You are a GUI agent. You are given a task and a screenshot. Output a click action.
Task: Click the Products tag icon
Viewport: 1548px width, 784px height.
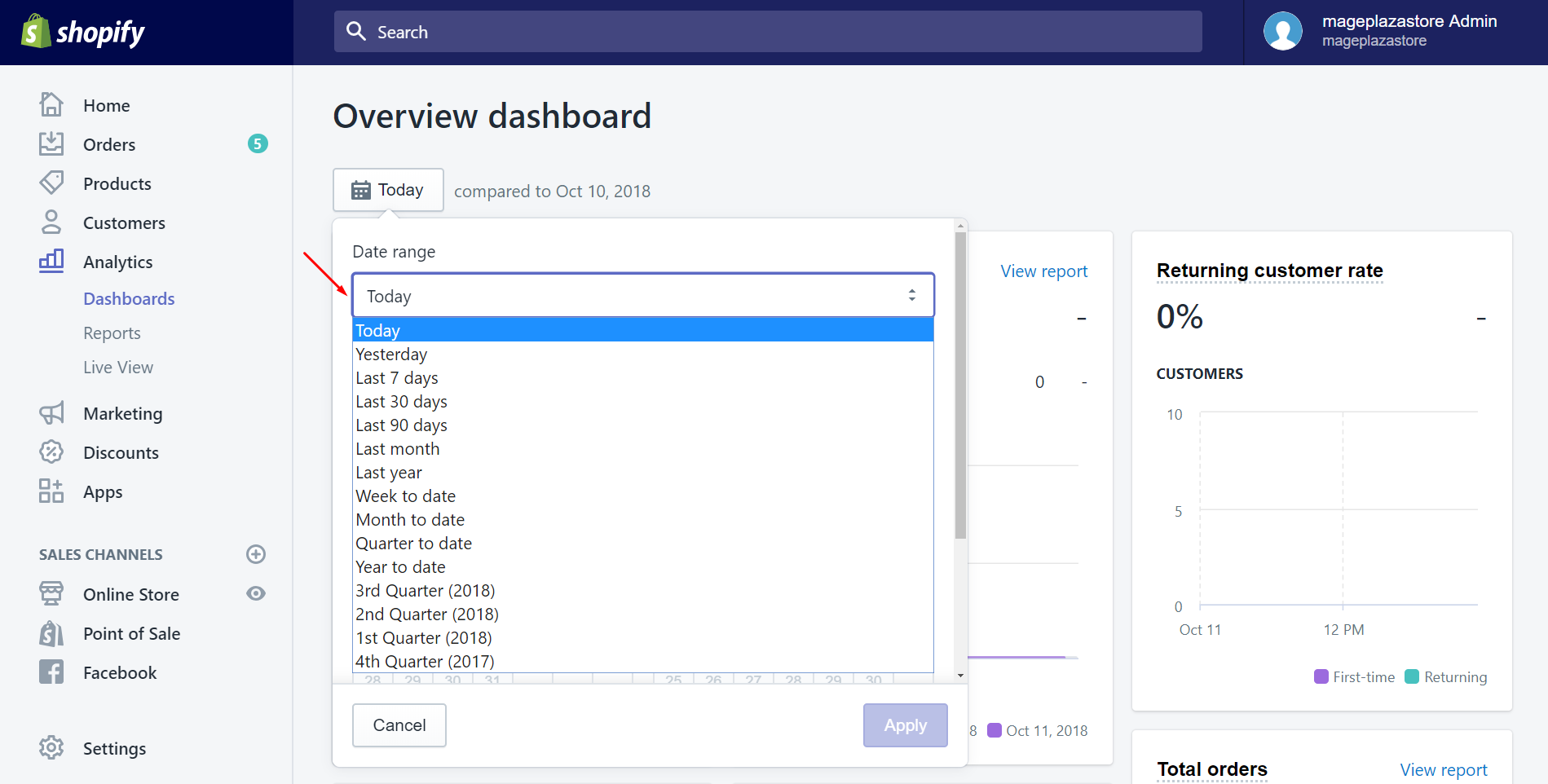point(51,183)
